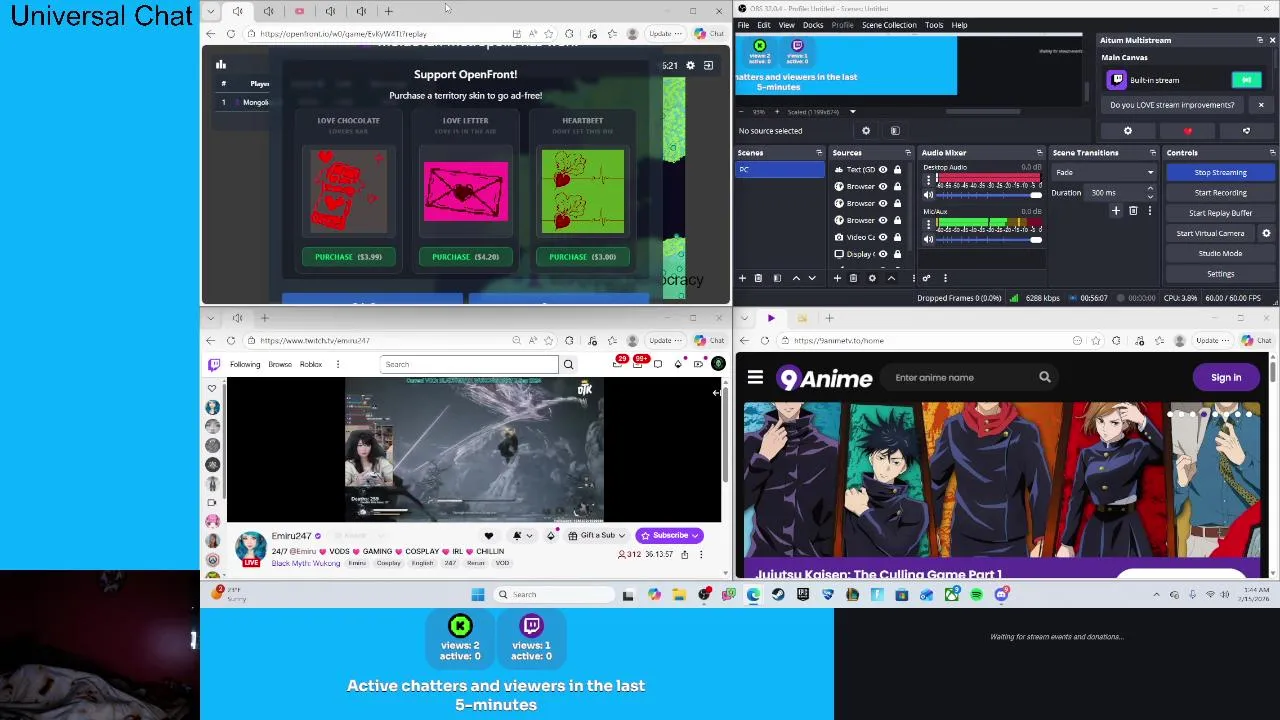
Task: Toggle lock on Text (GDI) source
Action: [897, 170]
